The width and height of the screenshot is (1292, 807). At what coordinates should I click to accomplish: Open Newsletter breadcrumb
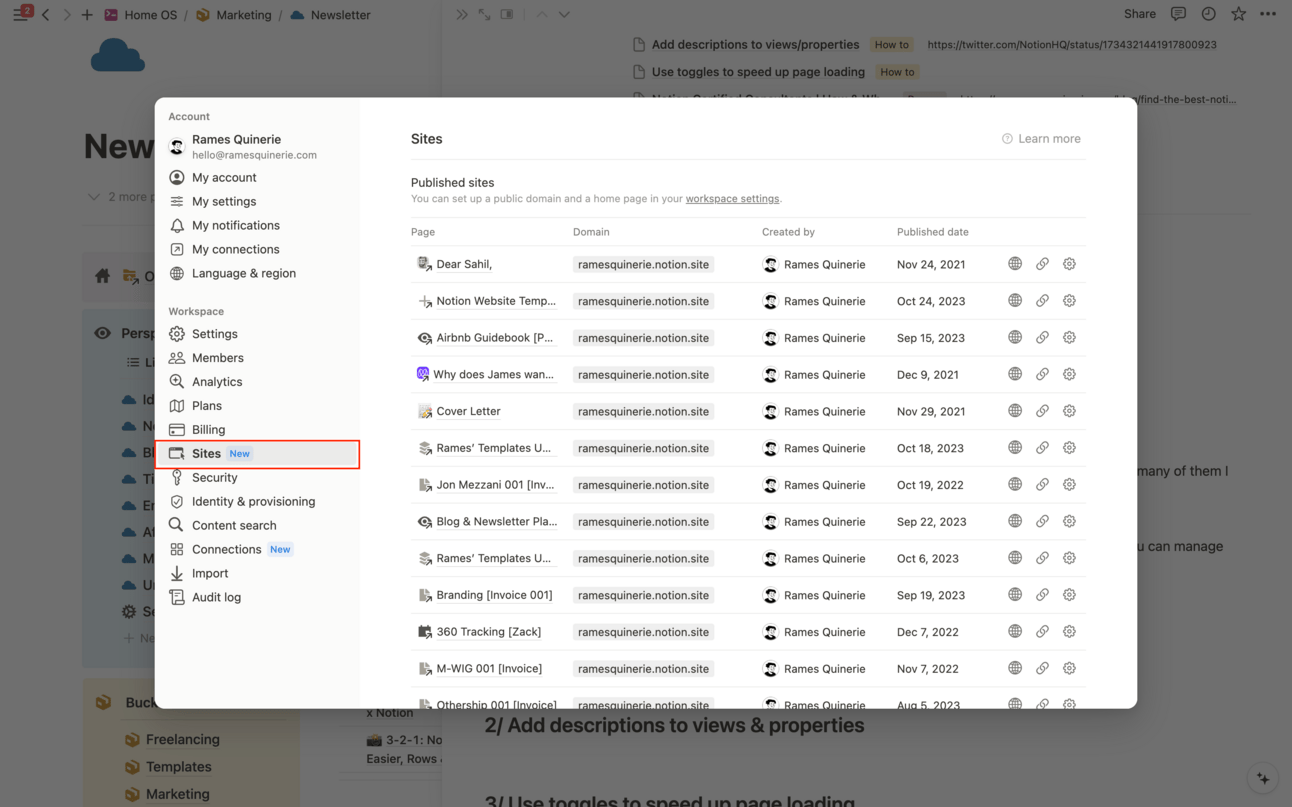pos(330,15)
